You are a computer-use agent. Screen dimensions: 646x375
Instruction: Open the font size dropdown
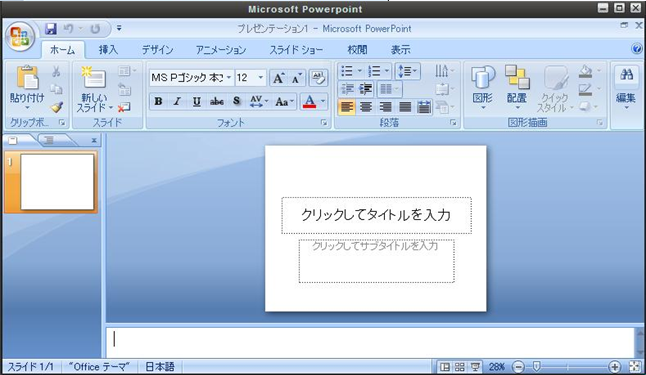coord(260,77)
